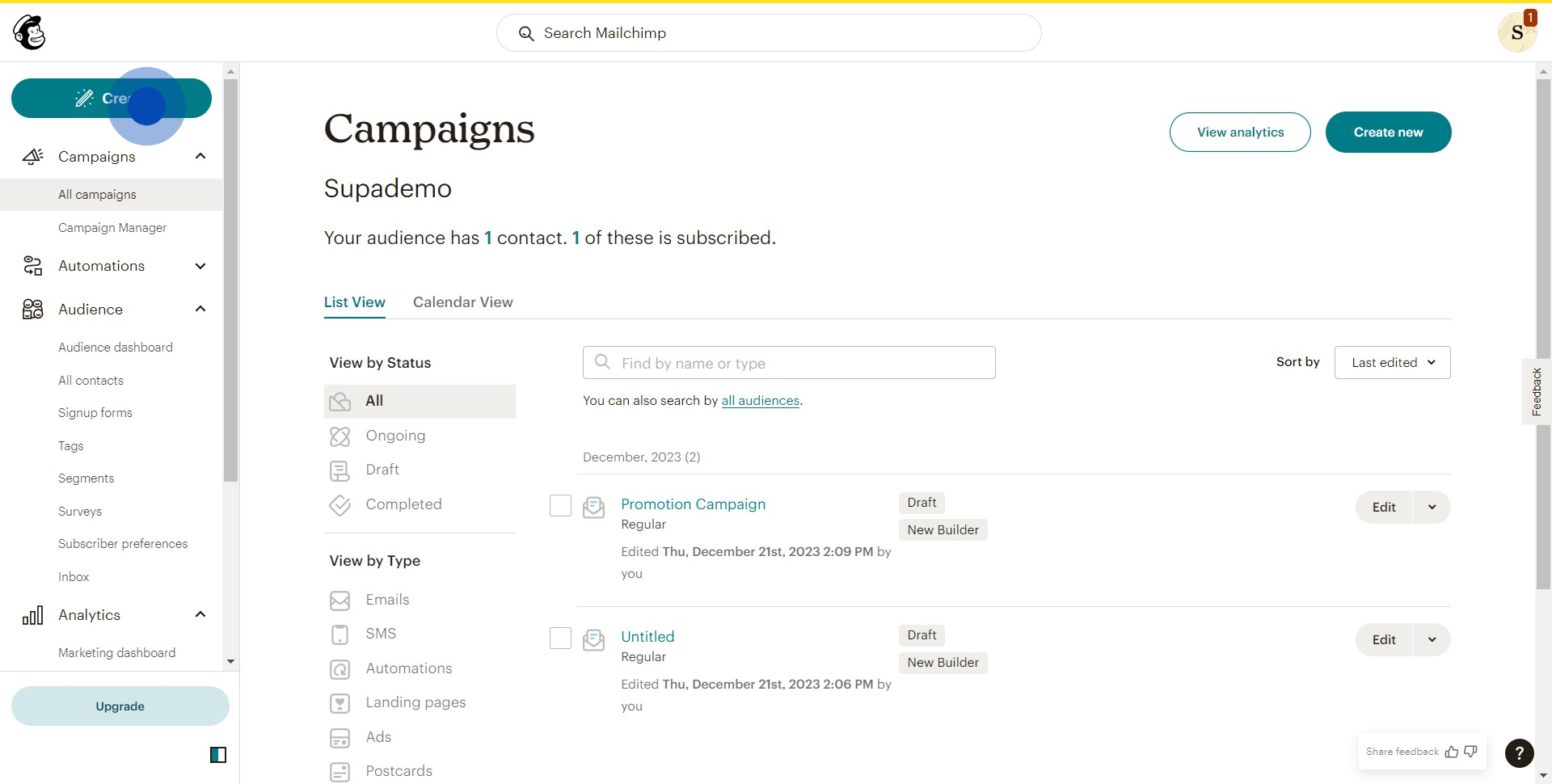Select the Untitled campaign checkbox

click(560, 639)
